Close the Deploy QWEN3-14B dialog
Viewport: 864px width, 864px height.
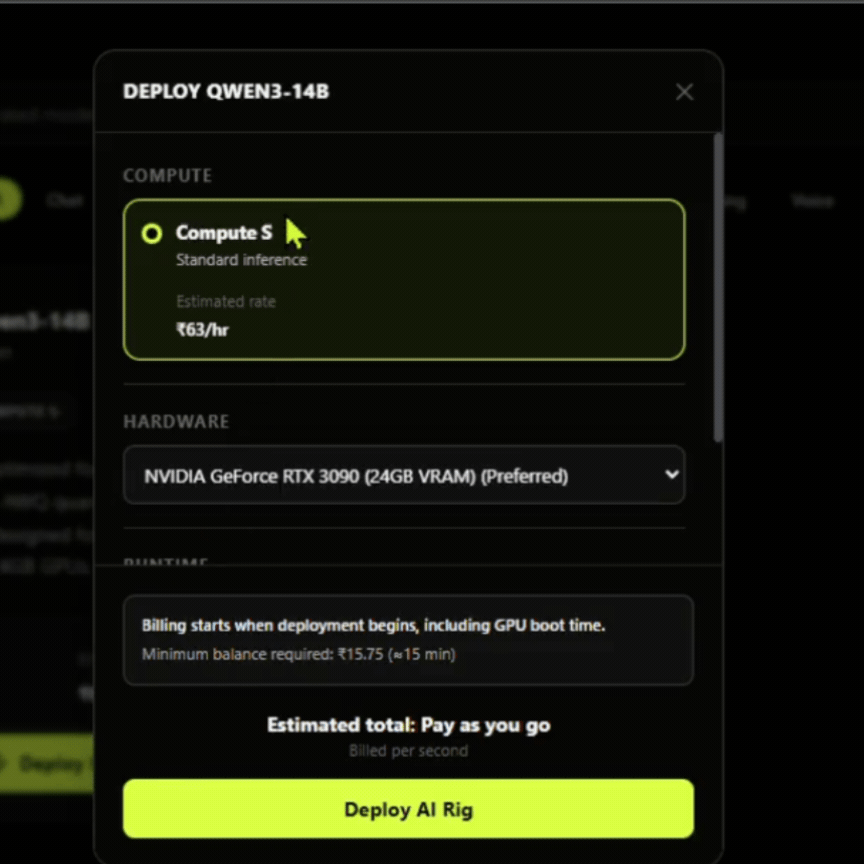tap(684, 92)
